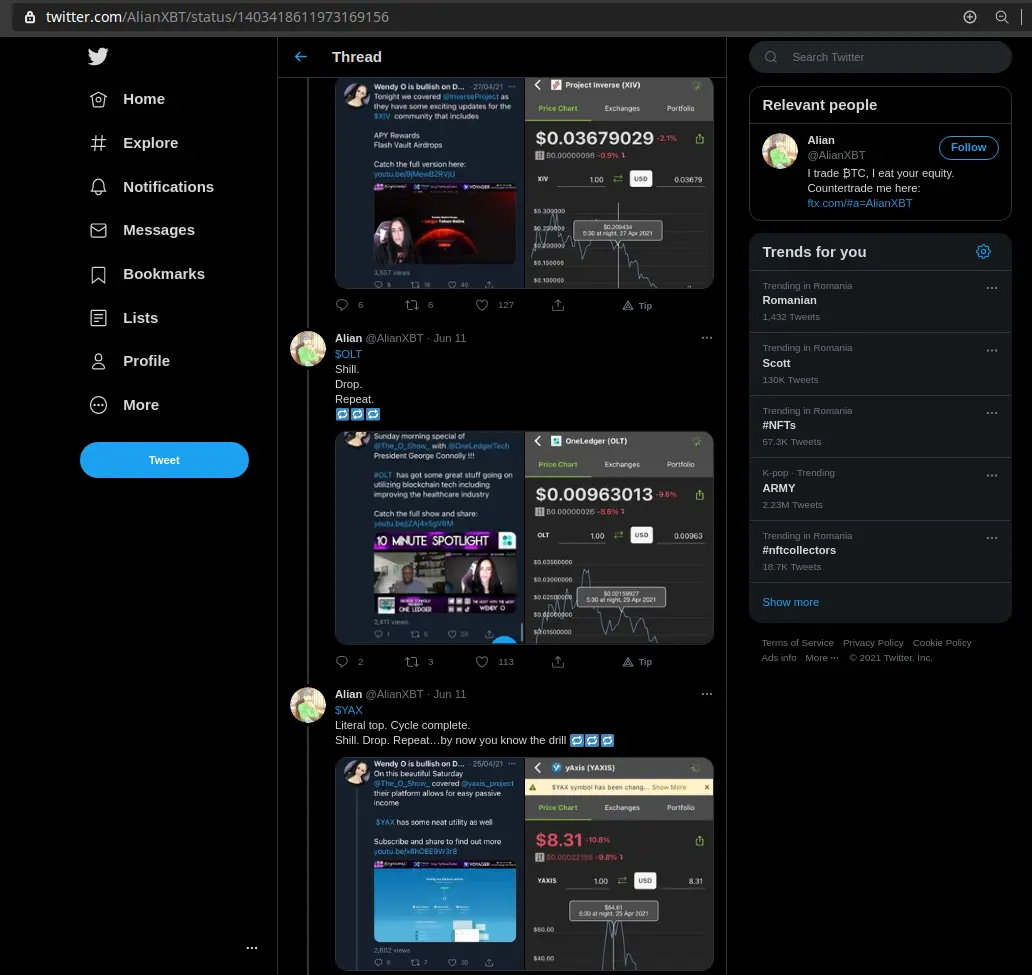
Task: Like the $OLT tweet with 113 likes
Action: click(482, 662)
